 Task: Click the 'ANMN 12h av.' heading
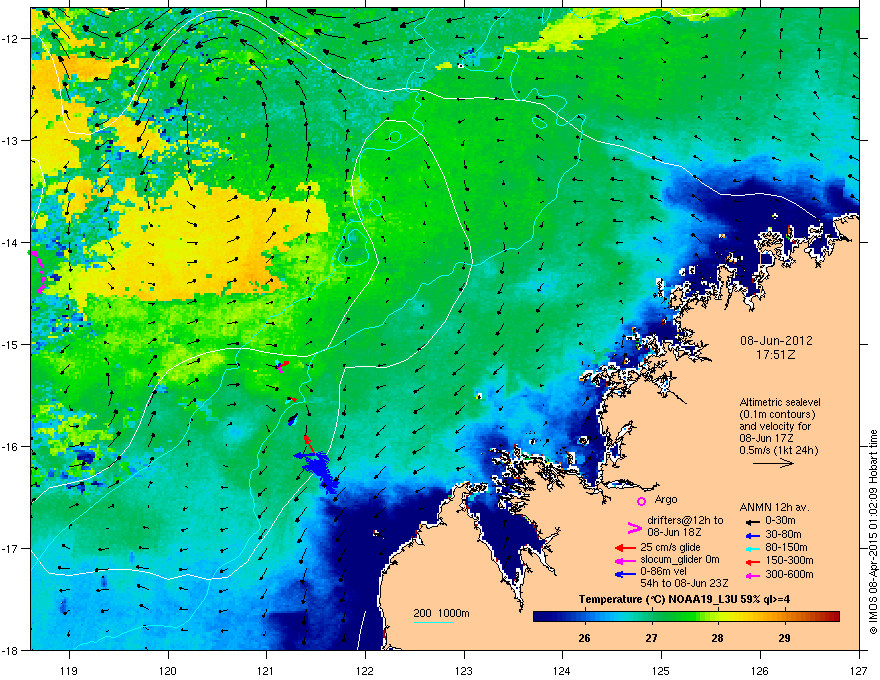pyautogui.click(x=774, y=508)
